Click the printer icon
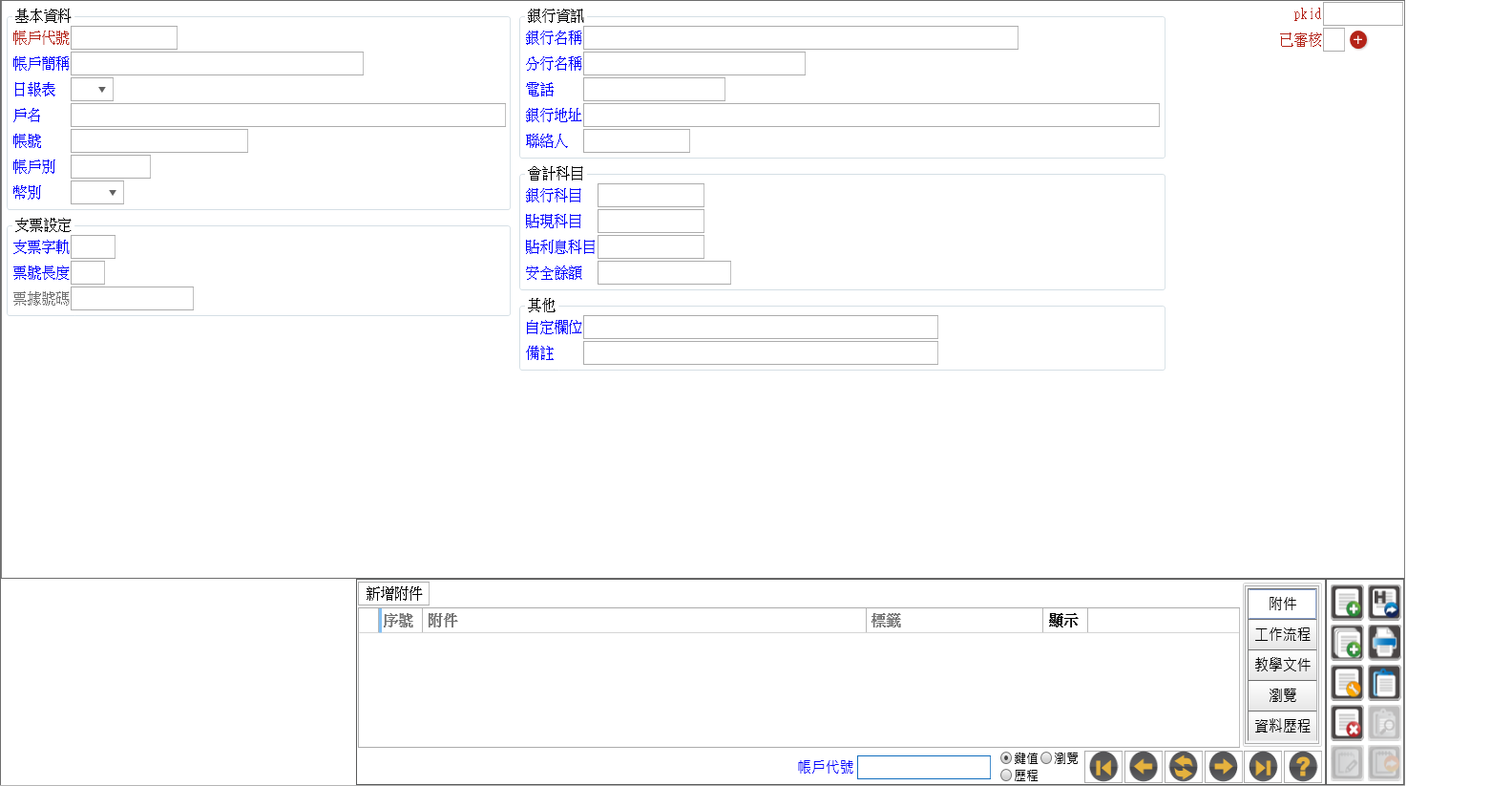Viewport: 1512px width, 786px height. click(x=1384, y=643)
